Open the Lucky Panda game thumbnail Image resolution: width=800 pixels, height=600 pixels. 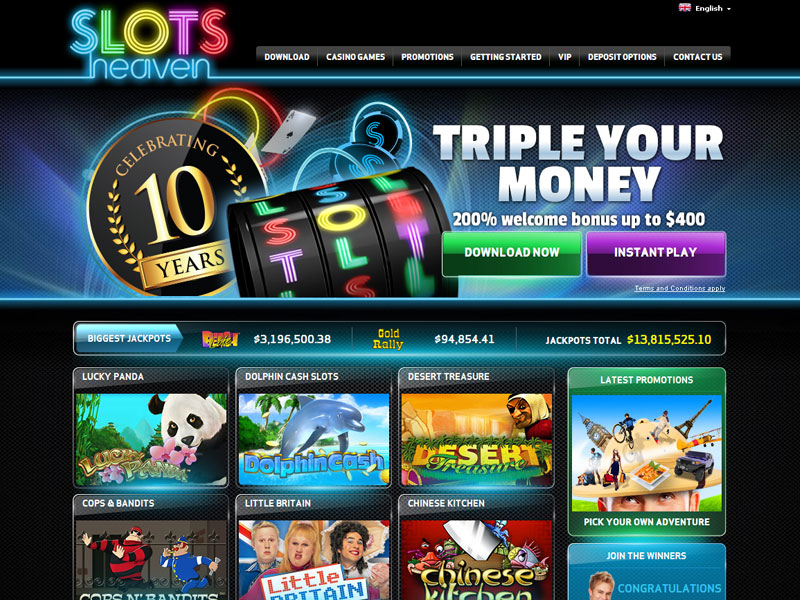pos(151,439)
